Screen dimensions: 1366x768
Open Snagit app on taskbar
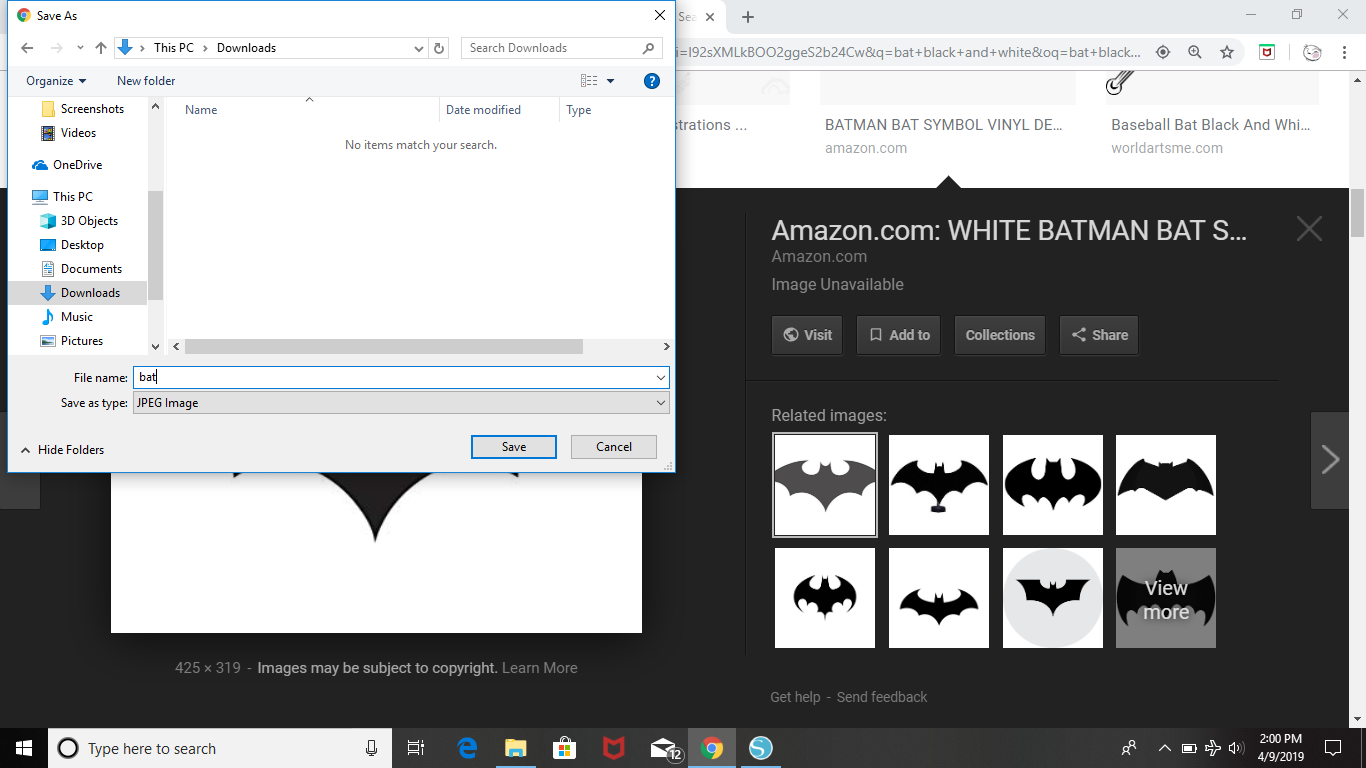coord(761,748)
